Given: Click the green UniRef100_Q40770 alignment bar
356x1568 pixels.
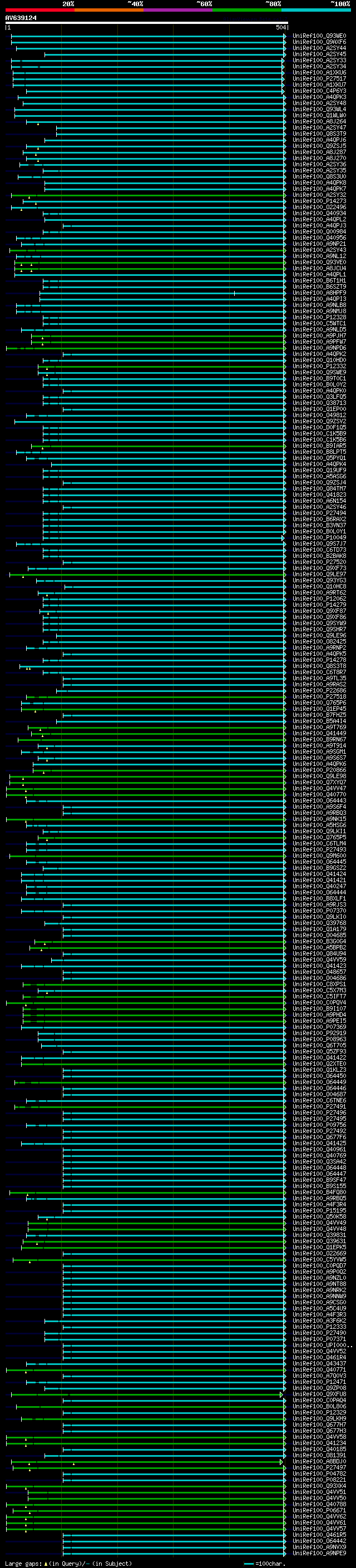Looking at the screenshot, I should click(x=145, y=794).
